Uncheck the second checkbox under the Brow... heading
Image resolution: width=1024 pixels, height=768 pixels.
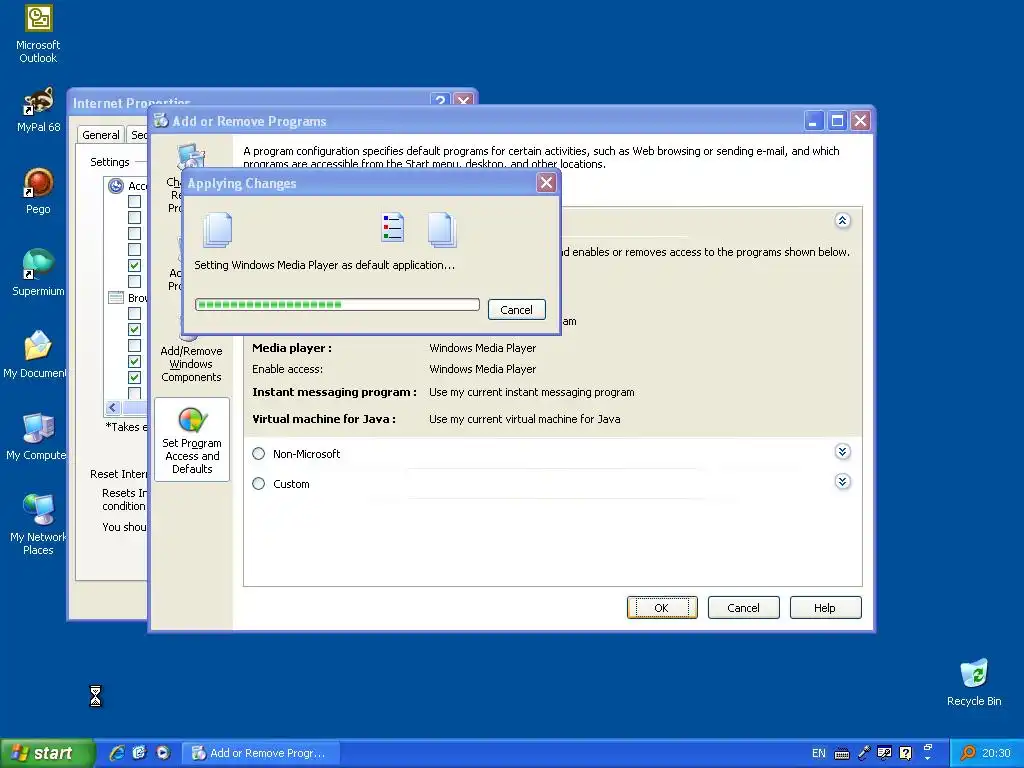[x=135, y=329]
